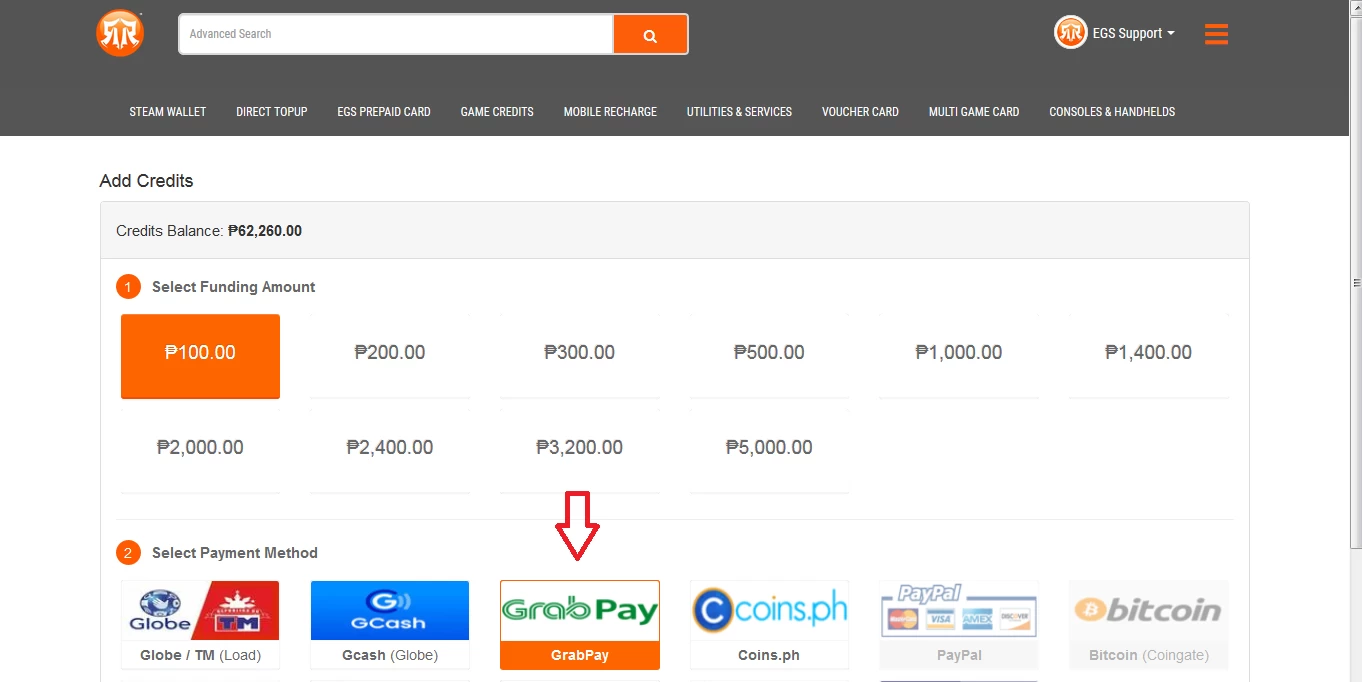Select the ₱1,400.00 funding amount
Screen dimensions: 1362x682
pyautogui.click(x=1148, y=356)
